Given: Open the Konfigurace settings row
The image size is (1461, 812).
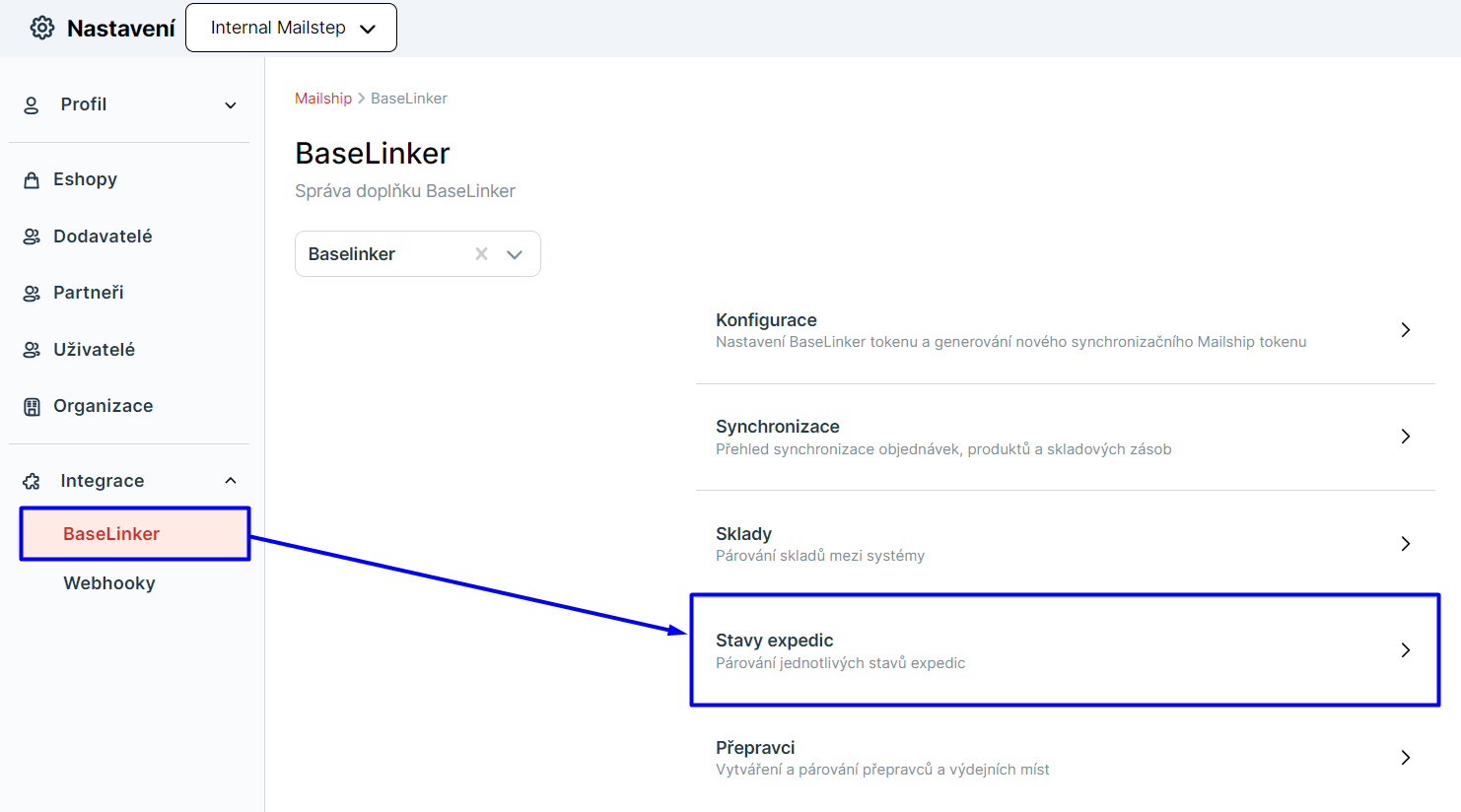Looking at the screenshot, I should 1065,330.
